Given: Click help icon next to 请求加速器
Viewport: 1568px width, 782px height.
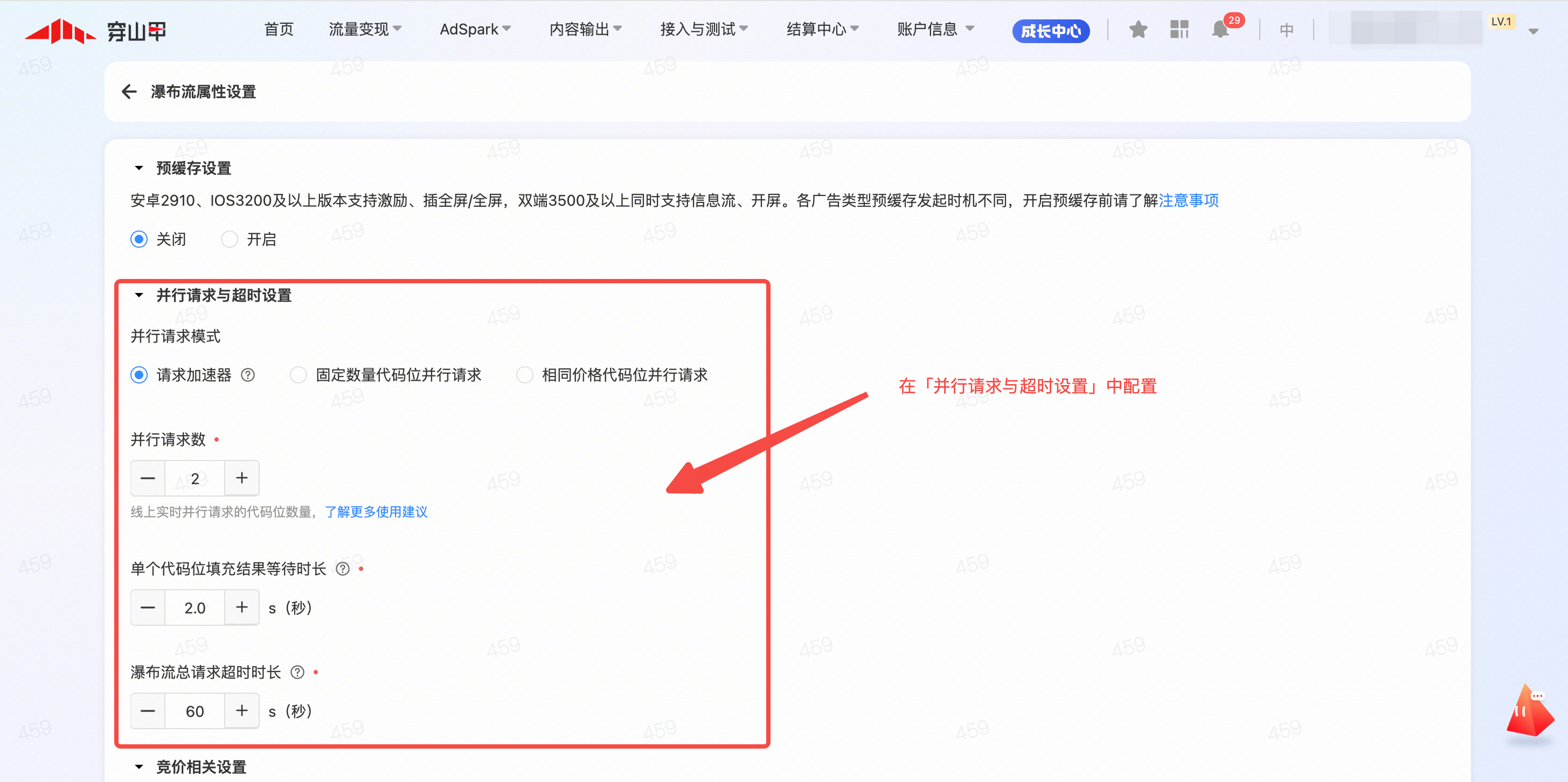Looking at the screenshot, I should tap(248, 375).
